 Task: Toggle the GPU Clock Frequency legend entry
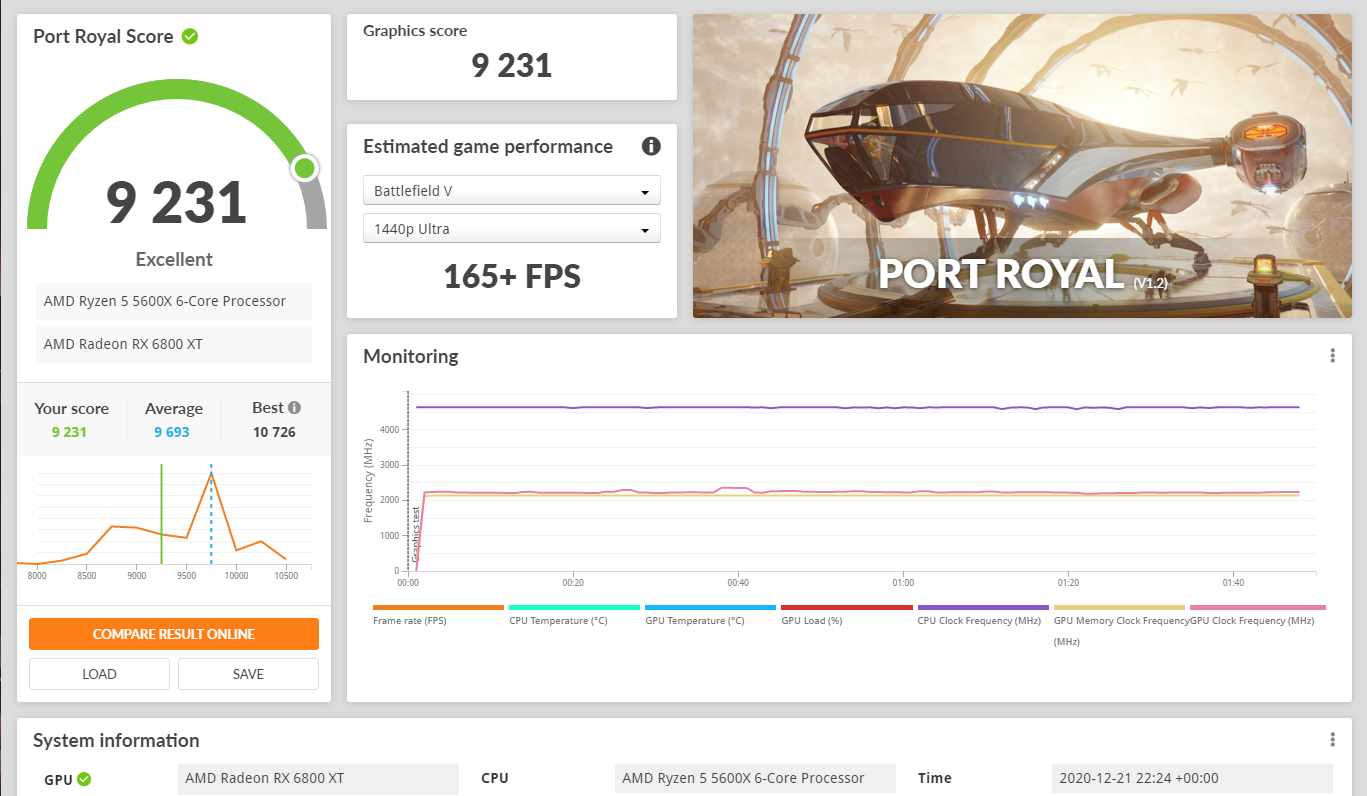pos(1256,613)
